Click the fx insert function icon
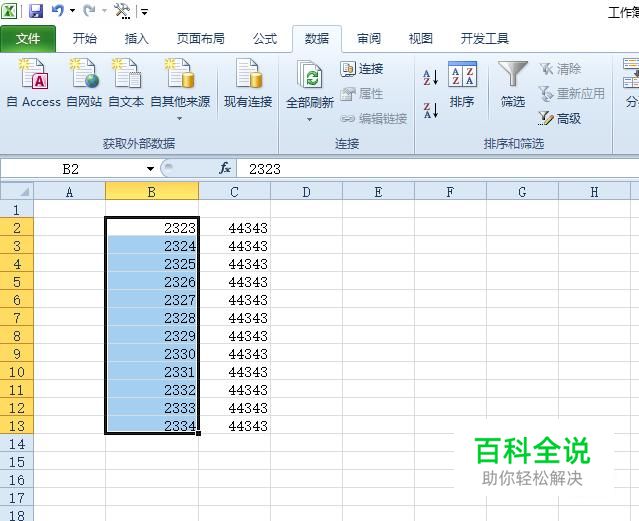The height and width of the screenshot is (521, 639). 225,168
